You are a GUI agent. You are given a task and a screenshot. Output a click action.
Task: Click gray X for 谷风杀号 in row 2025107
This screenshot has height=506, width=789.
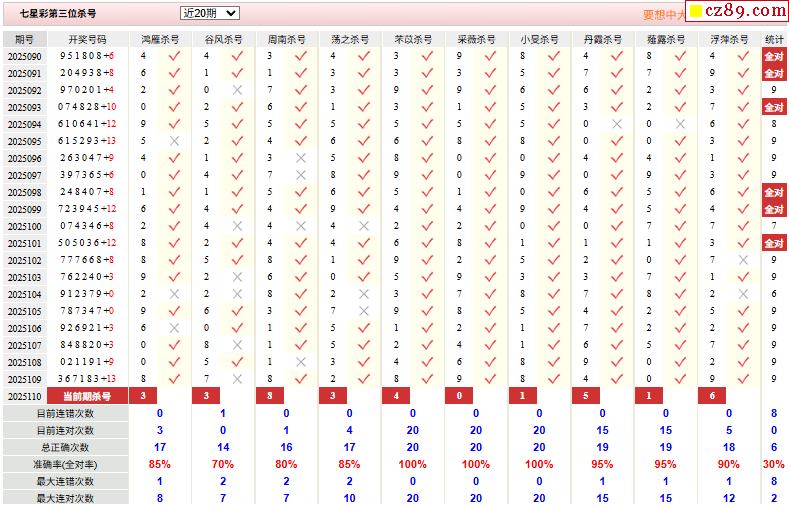[x=238, y=345]
